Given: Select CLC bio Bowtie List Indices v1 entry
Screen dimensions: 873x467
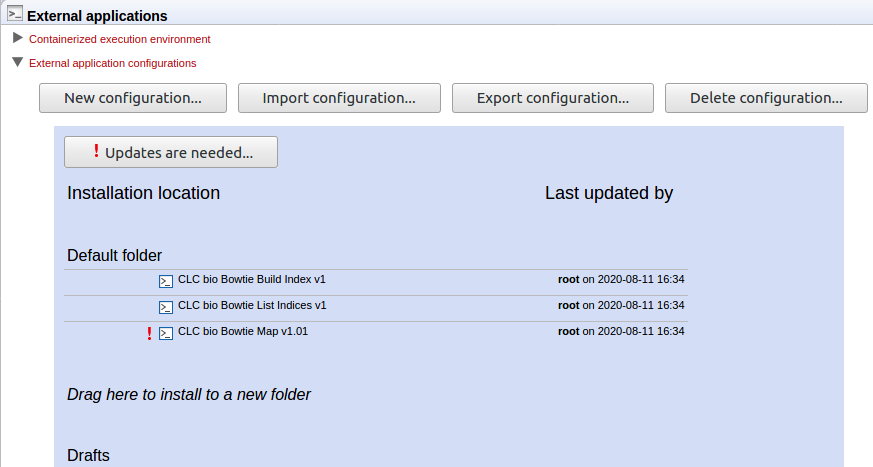Looking at the screenshot, I should click(252, 306).
